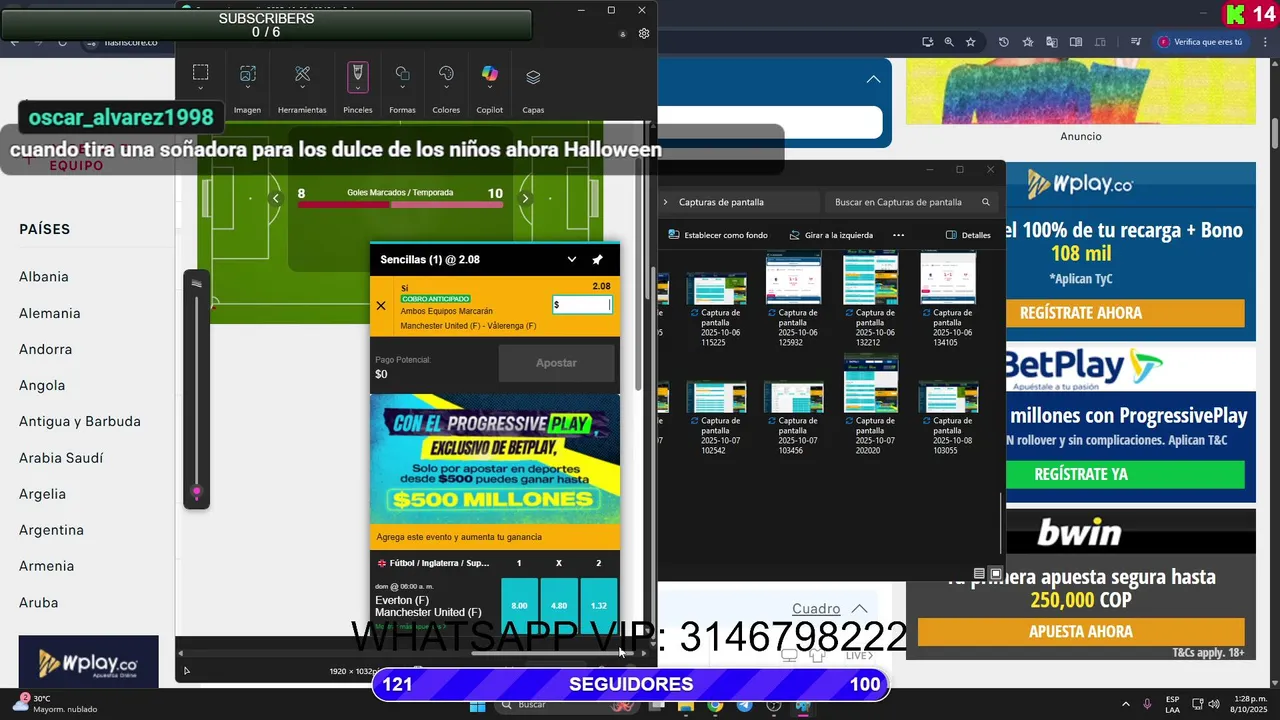
Task: Toggle the Detalles pane in Explorer
Action: coord(969,235)
